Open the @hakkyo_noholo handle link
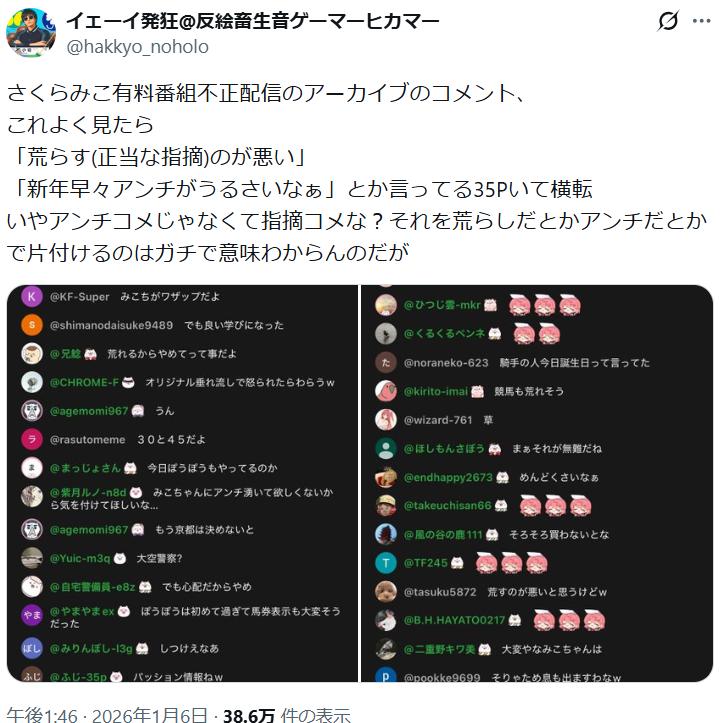 click(137, 47)
